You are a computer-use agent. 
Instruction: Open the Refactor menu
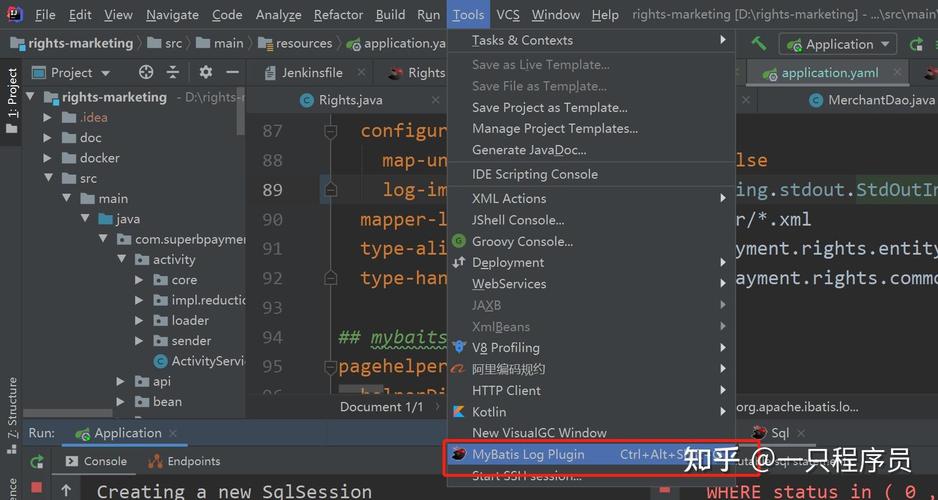point(338,15)
